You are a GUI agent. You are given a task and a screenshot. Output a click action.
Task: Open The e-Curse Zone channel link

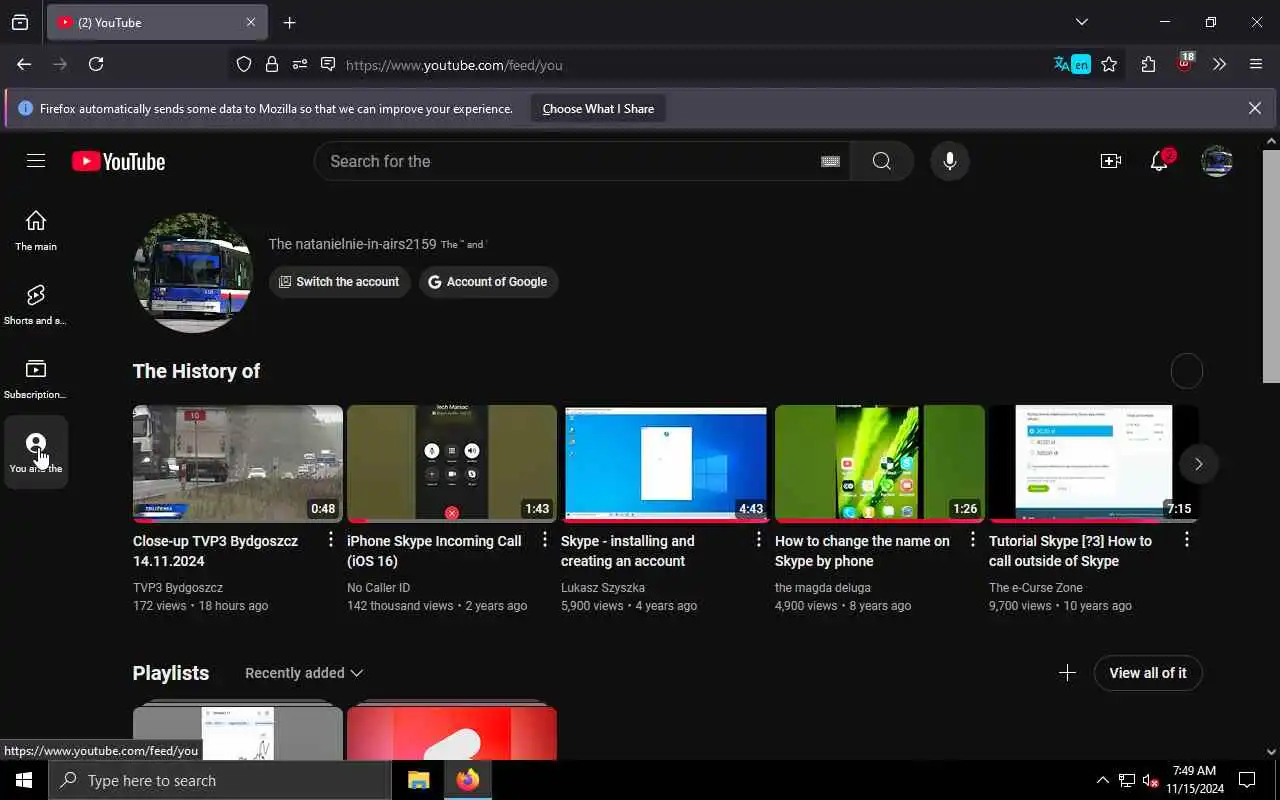click(x=1036, y=588)
